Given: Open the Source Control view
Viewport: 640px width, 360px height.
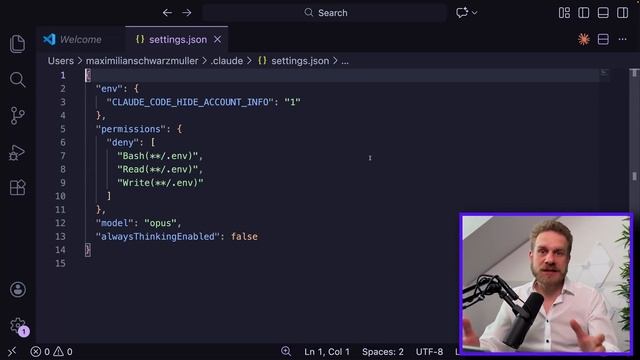Looking at the screenshot, I should (18, 116).
